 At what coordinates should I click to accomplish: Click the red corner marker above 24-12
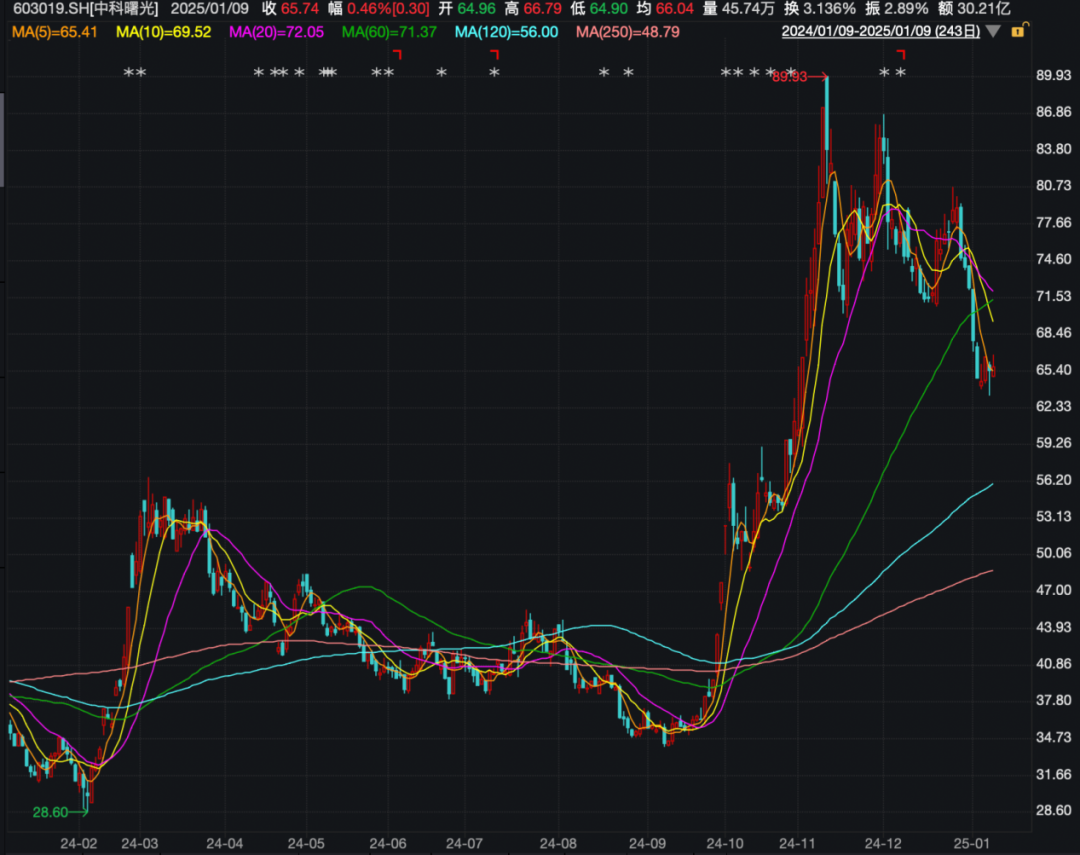point(901,54)
